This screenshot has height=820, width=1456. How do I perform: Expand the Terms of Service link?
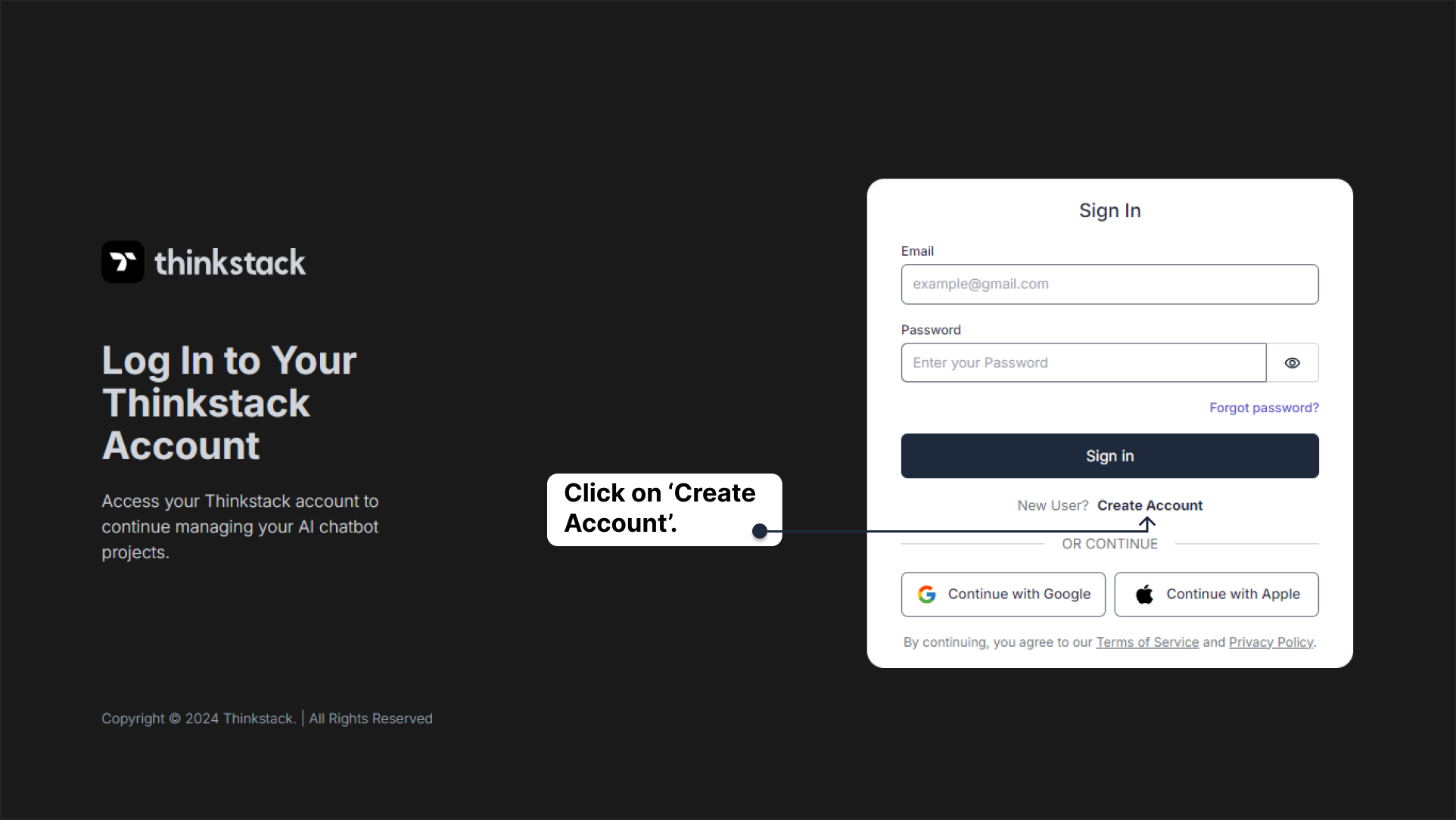pos(1147,641)
